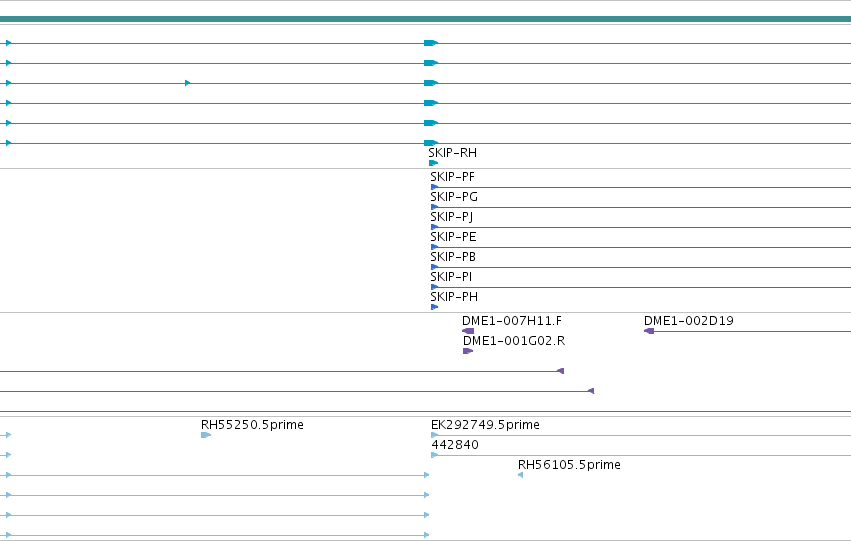Click the small RH56105.5prime arrow glyph
851x541 pixels.
pos(520,475)
